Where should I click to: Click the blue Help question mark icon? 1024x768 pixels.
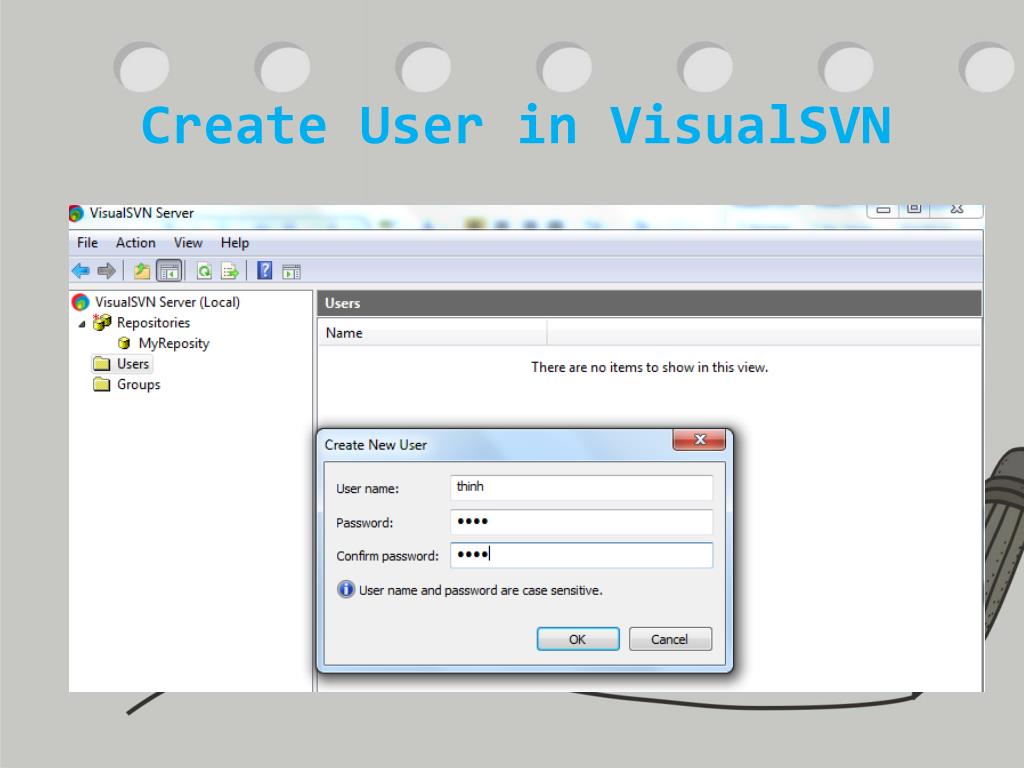click(264, 270)
